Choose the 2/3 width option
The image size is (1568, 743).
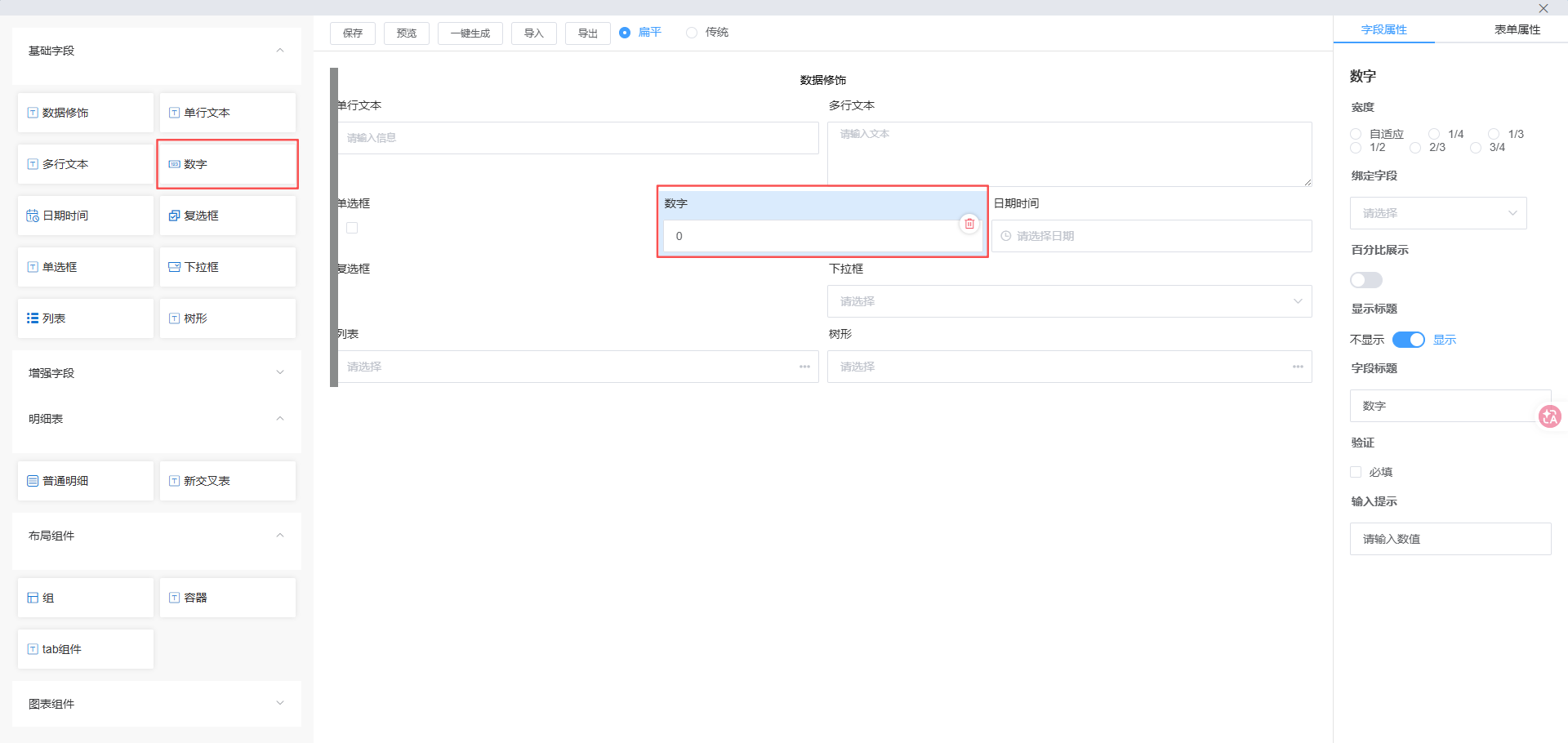coord(1415,148)
